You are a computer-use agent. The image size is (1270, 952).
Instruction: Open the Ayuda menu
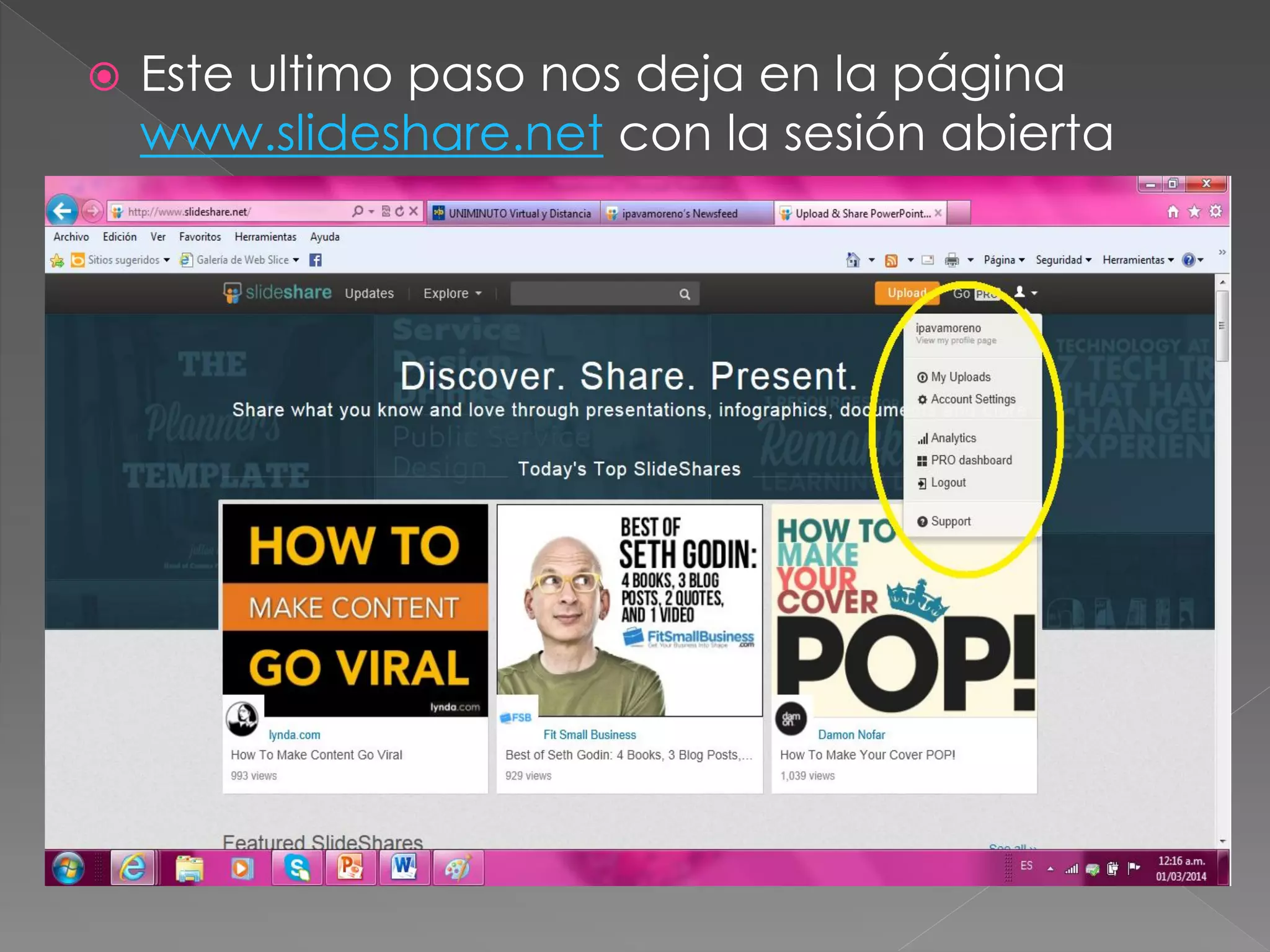tap(325, 237)
